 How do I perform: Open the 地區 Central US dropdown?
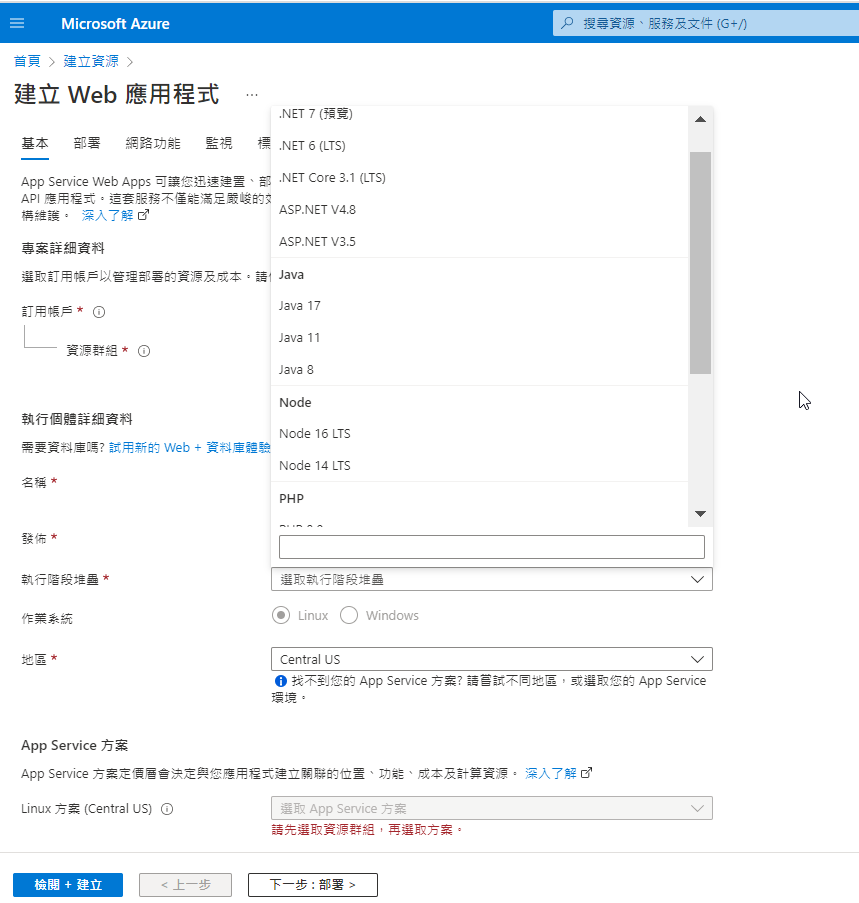tap(492, 659)
